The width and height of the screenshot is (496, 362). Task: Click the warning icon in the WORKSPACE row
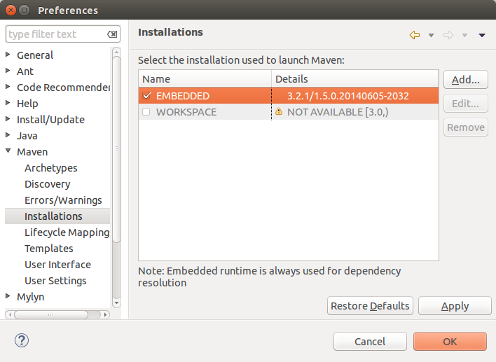tap(279, 112)
